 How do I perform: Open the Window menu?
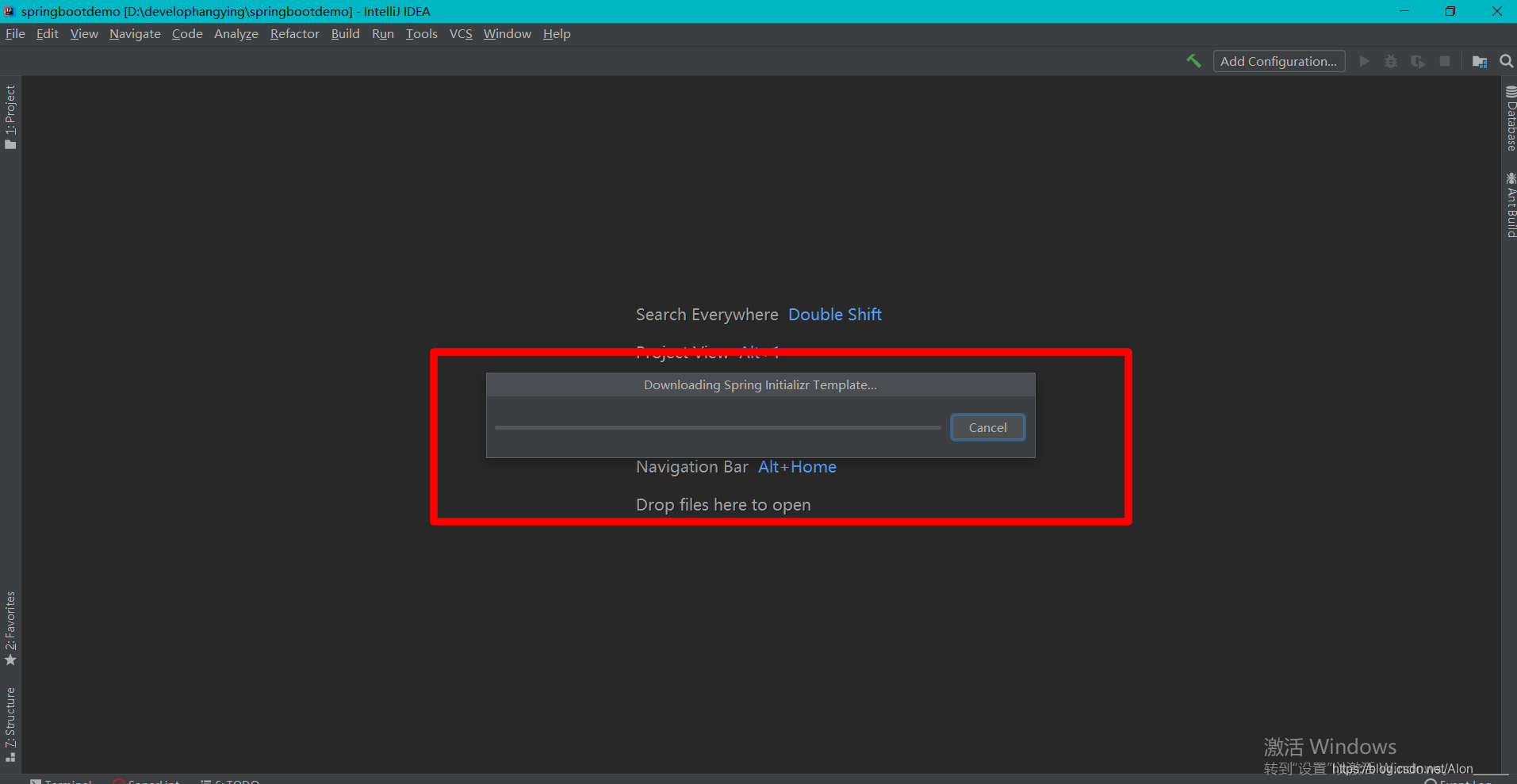[x=508, y=33]
